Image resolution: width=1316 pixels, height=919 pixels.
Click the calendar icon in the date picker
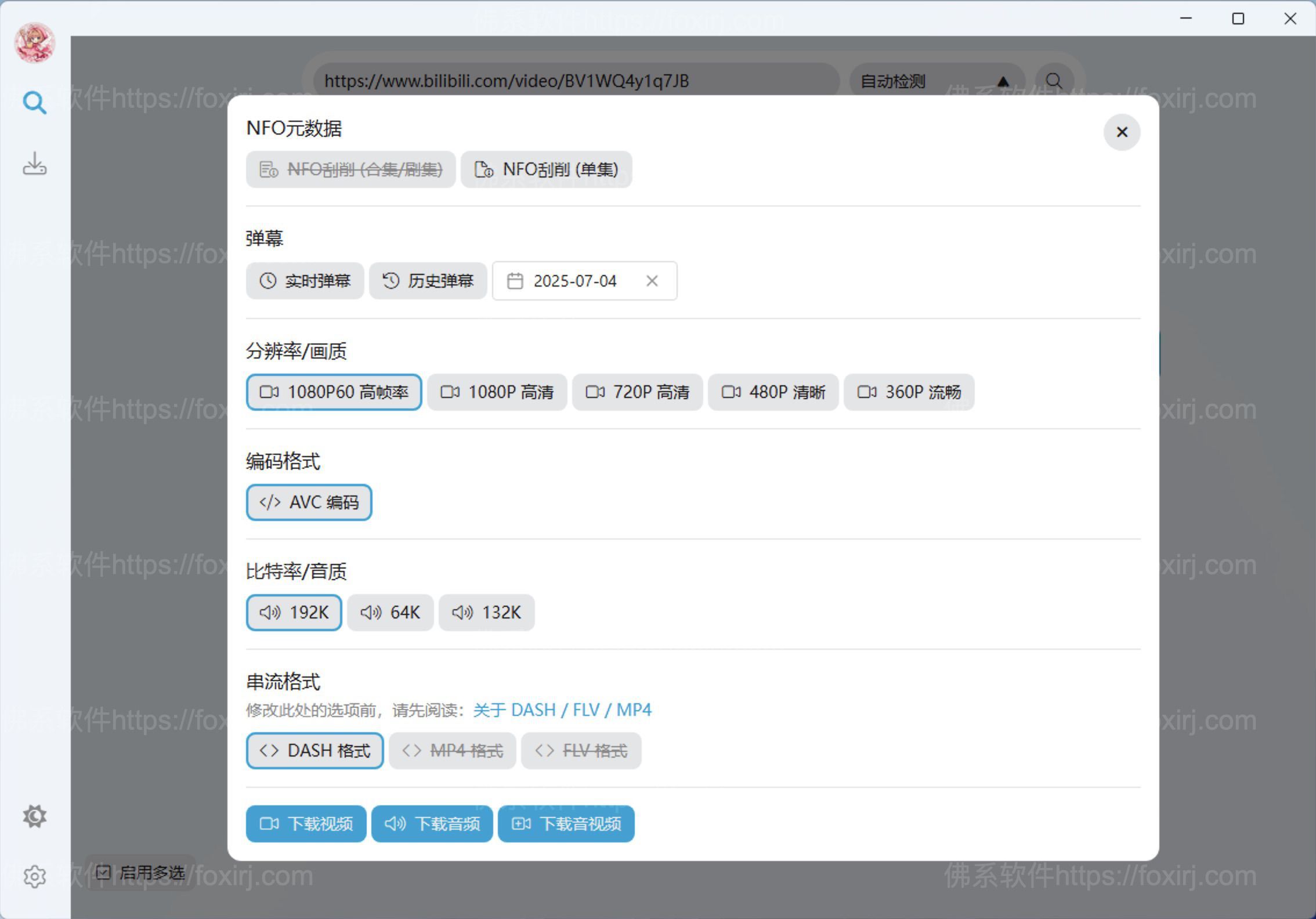point(515,281)
